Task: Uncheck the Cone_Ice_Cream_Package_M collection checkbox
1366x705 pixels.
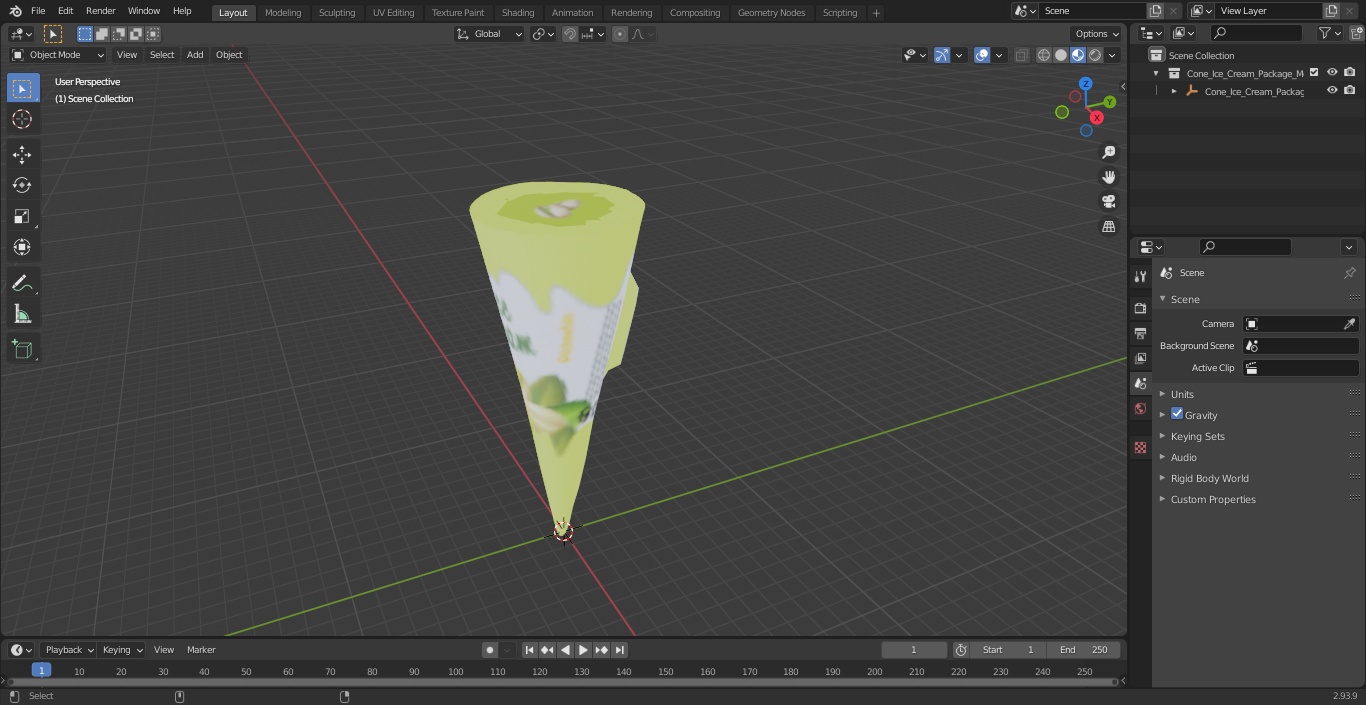Action: (x=1314, y=73)
